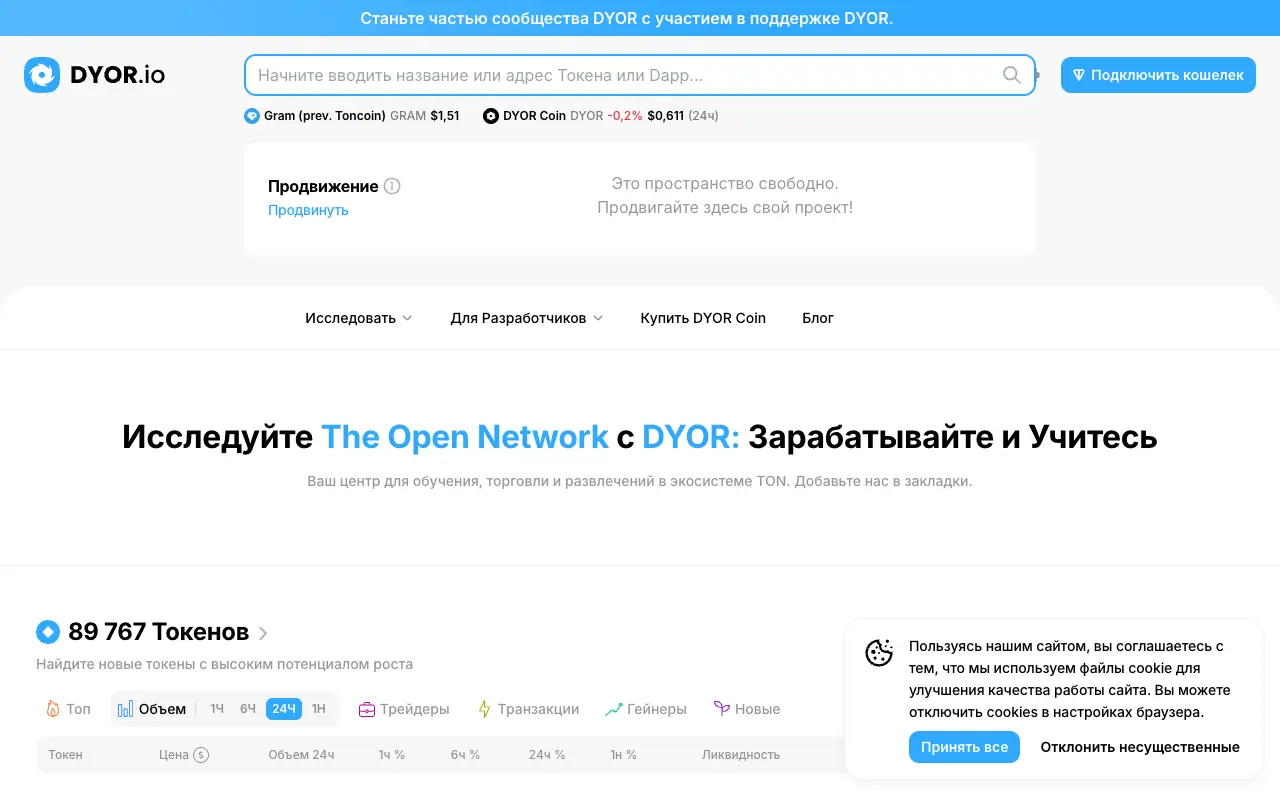This screenshot has width=1280, height=800.
Task: Click the Продвинуть link
Action: (x=308, y=210)
